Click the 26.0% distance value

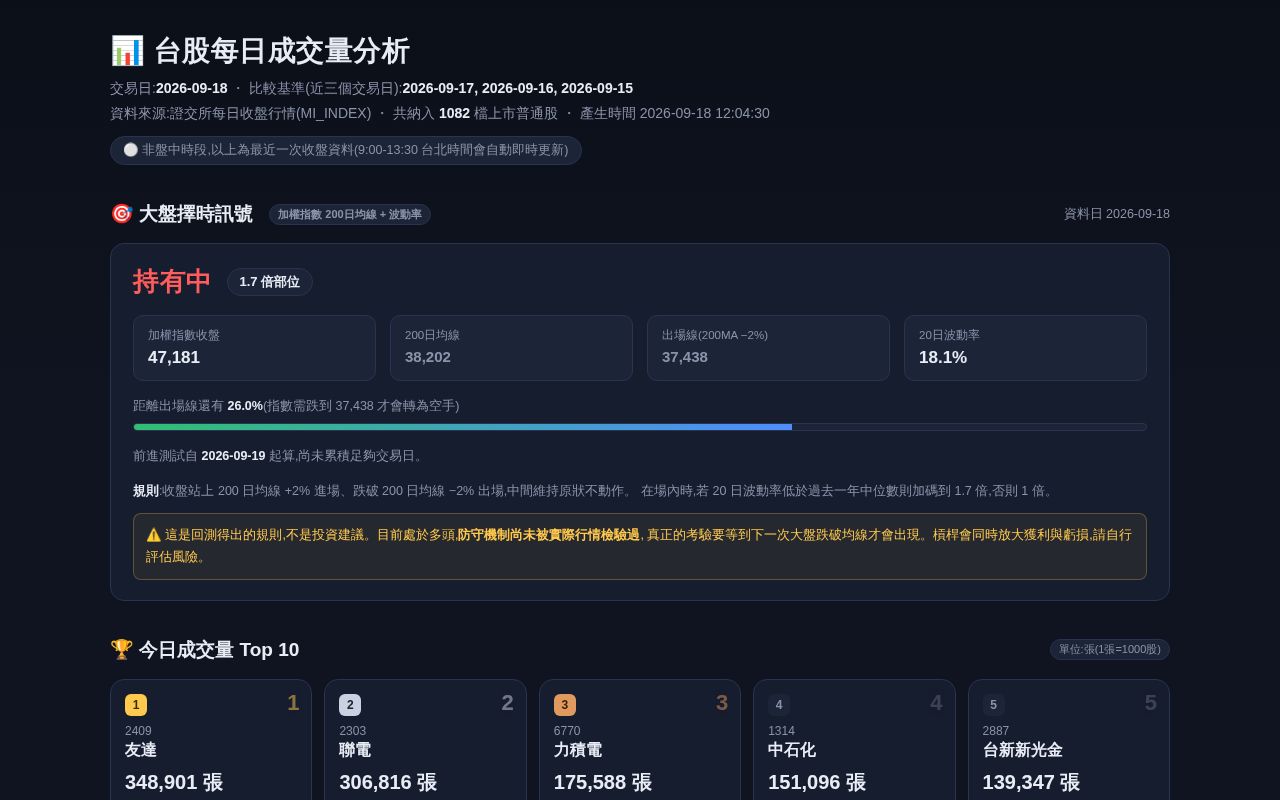tap(245, 406)
